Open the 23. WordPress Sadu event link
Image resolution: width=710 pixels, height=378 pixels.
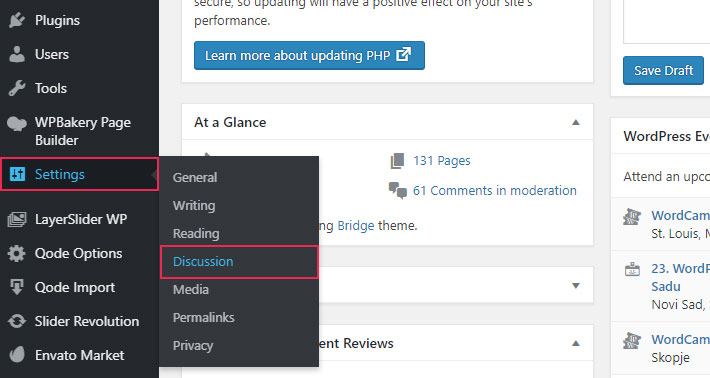[x=680, y=277]
